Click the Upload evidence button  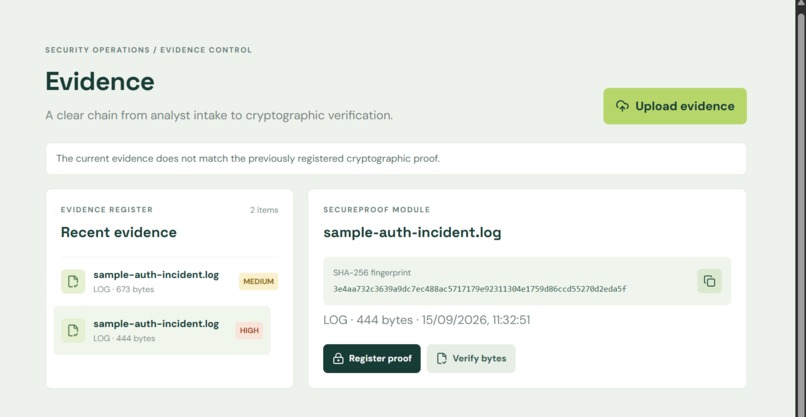click(x=674, y=106)
